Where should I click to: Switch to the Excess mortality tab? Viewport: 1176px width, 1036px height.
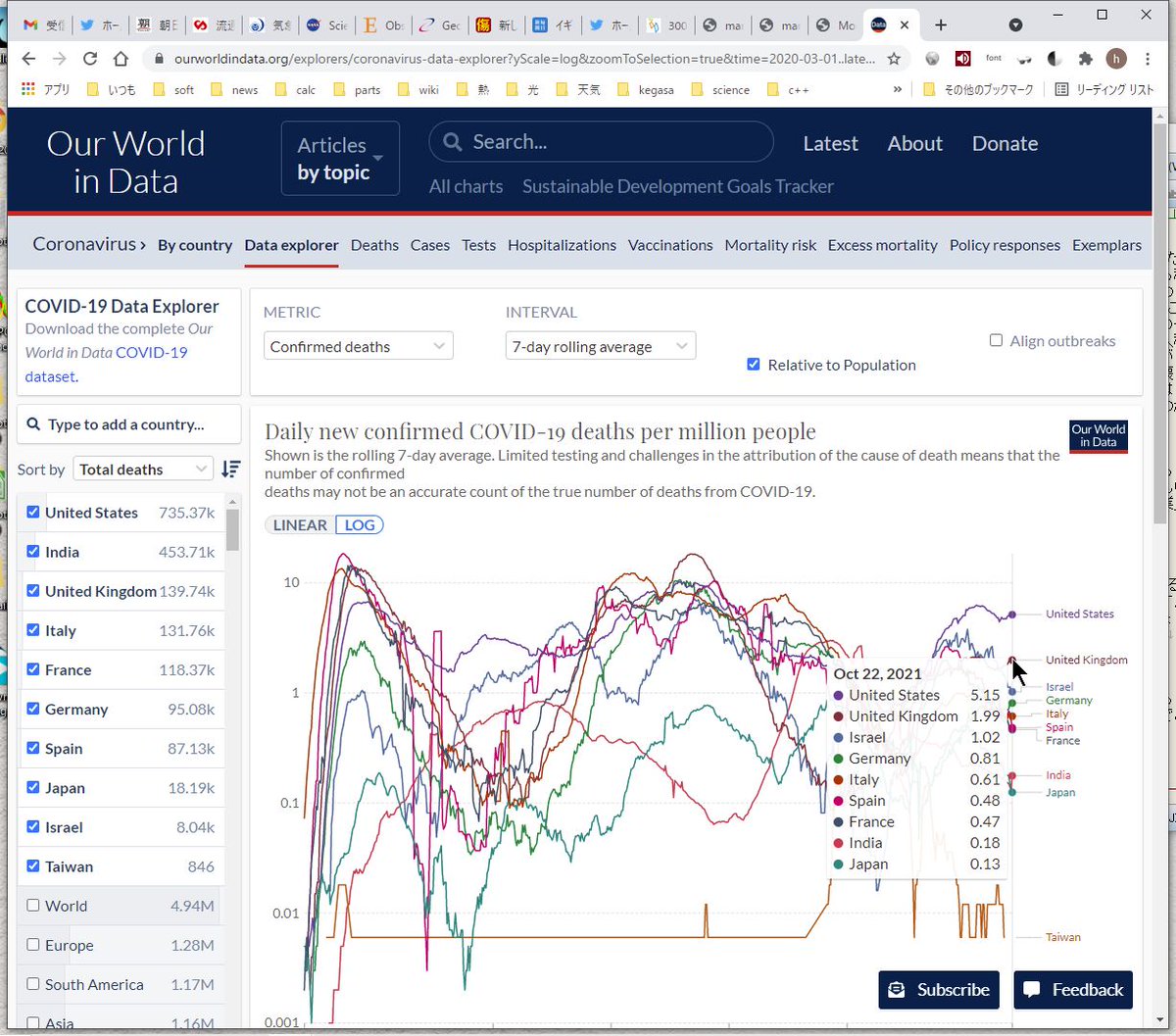point(882,245)
